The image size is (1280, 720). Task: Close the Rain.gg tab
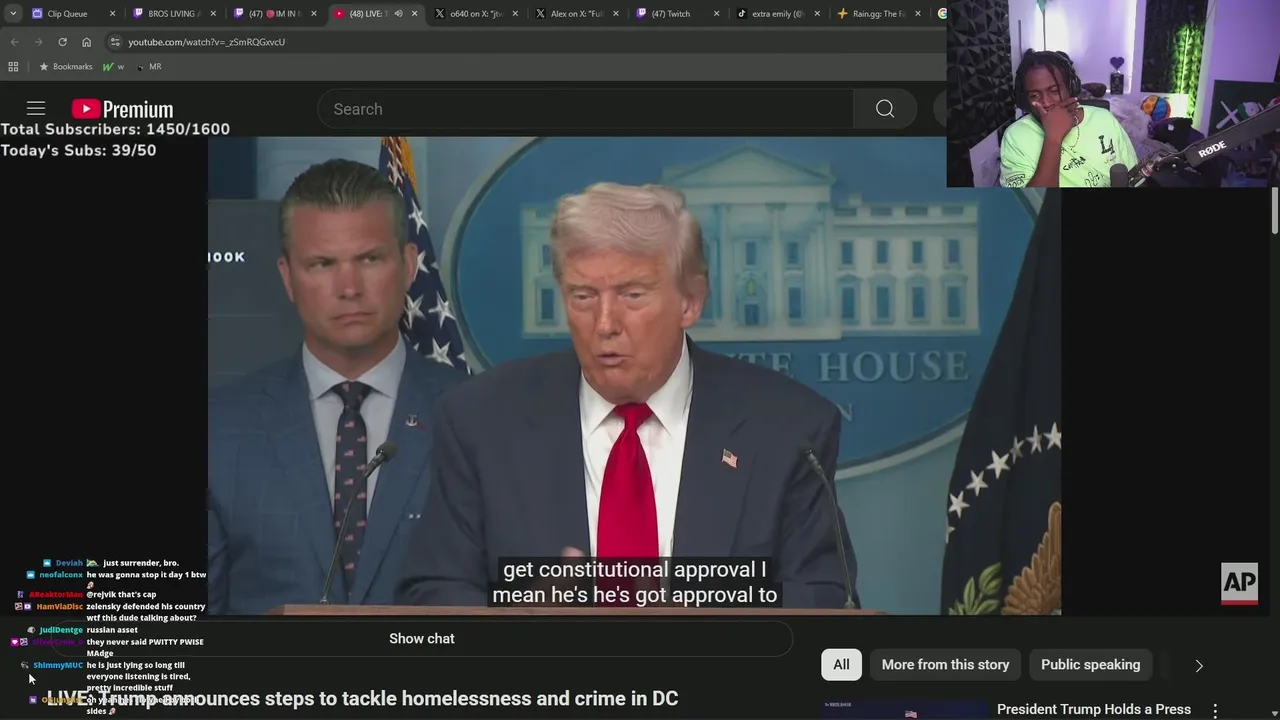tap(918, 14)
